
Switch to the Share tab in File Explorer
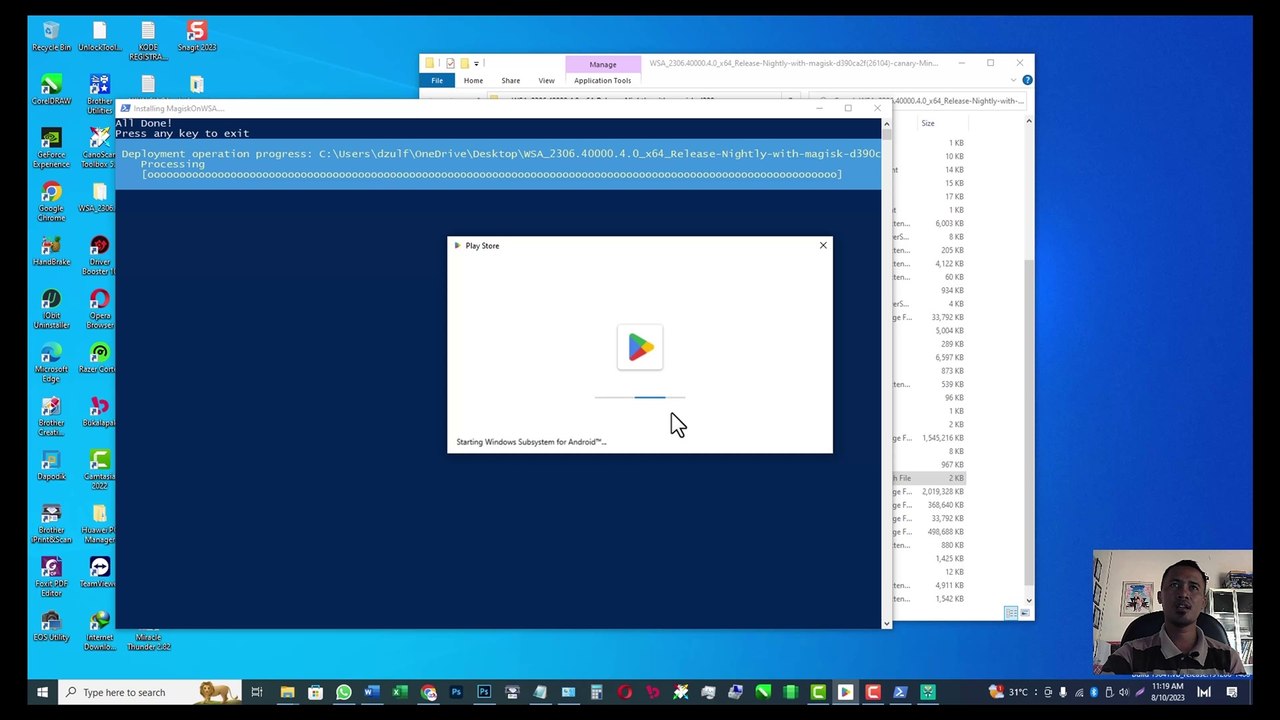pyautogui.click(x=510, y=80)
